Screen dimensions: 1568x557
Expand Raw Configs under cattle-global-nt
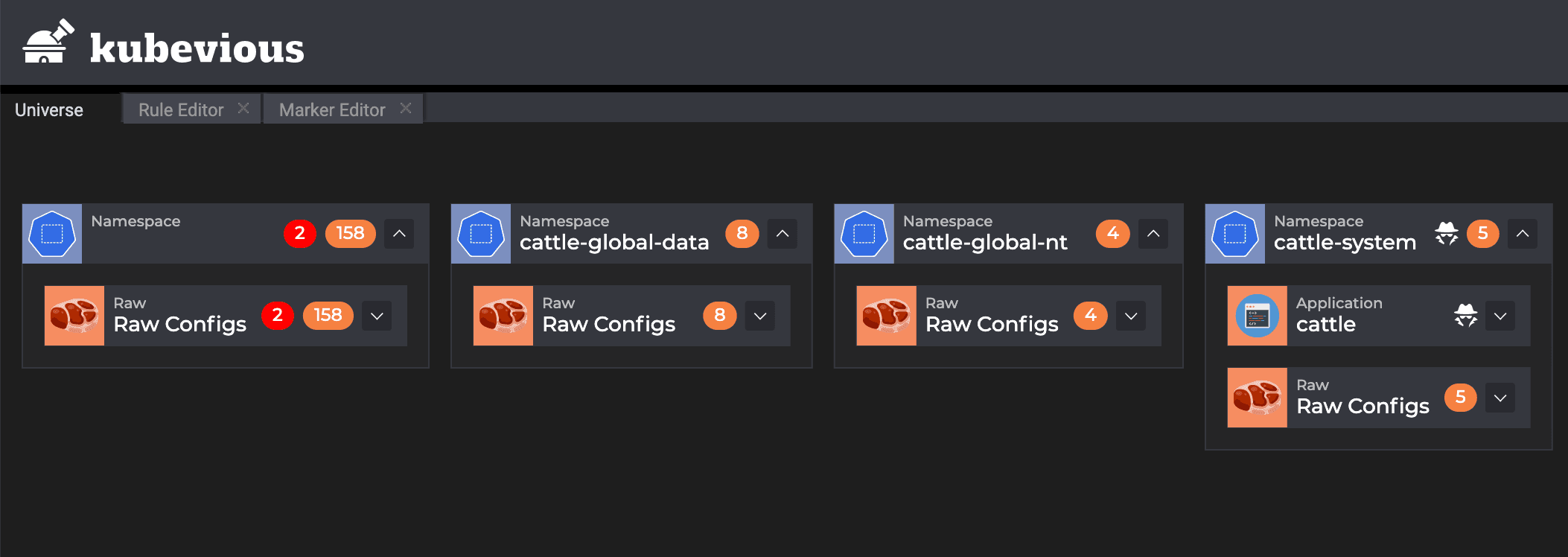(x=1131, y=316)
